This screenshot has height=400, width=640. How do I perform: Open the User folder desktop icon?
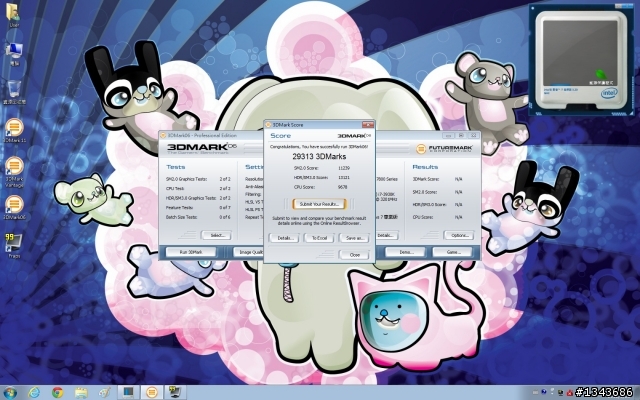click(x=14, y=15)
